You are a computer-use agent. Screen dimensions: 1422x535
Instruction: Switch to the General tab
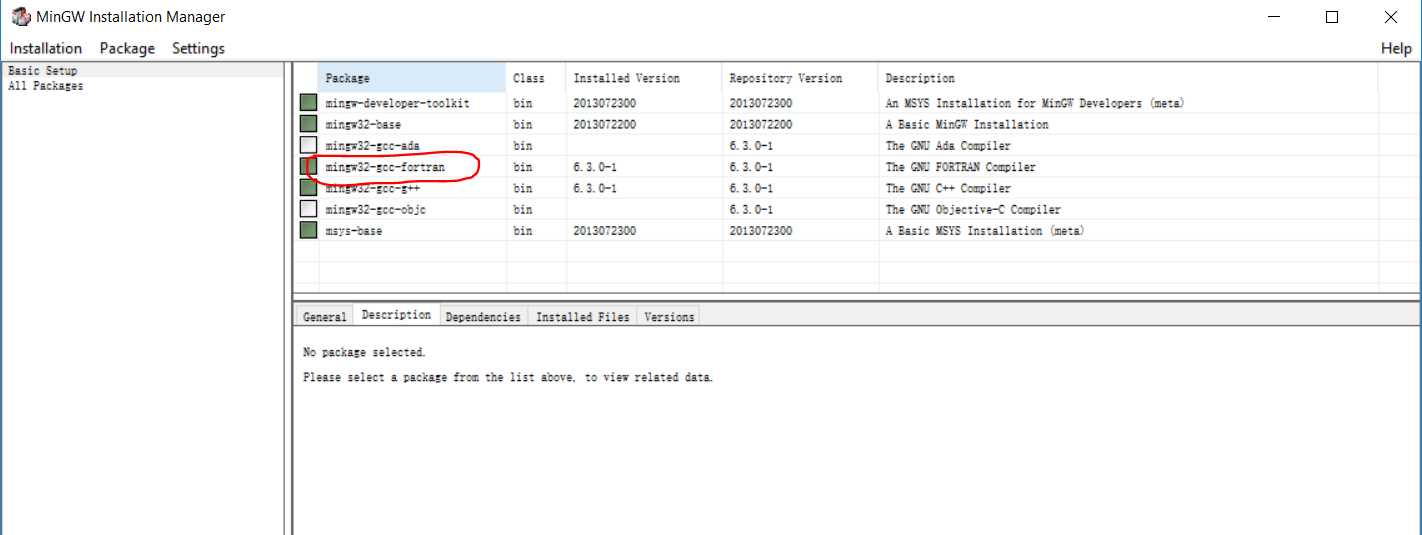pyautogui.click(x=325, y=316)
